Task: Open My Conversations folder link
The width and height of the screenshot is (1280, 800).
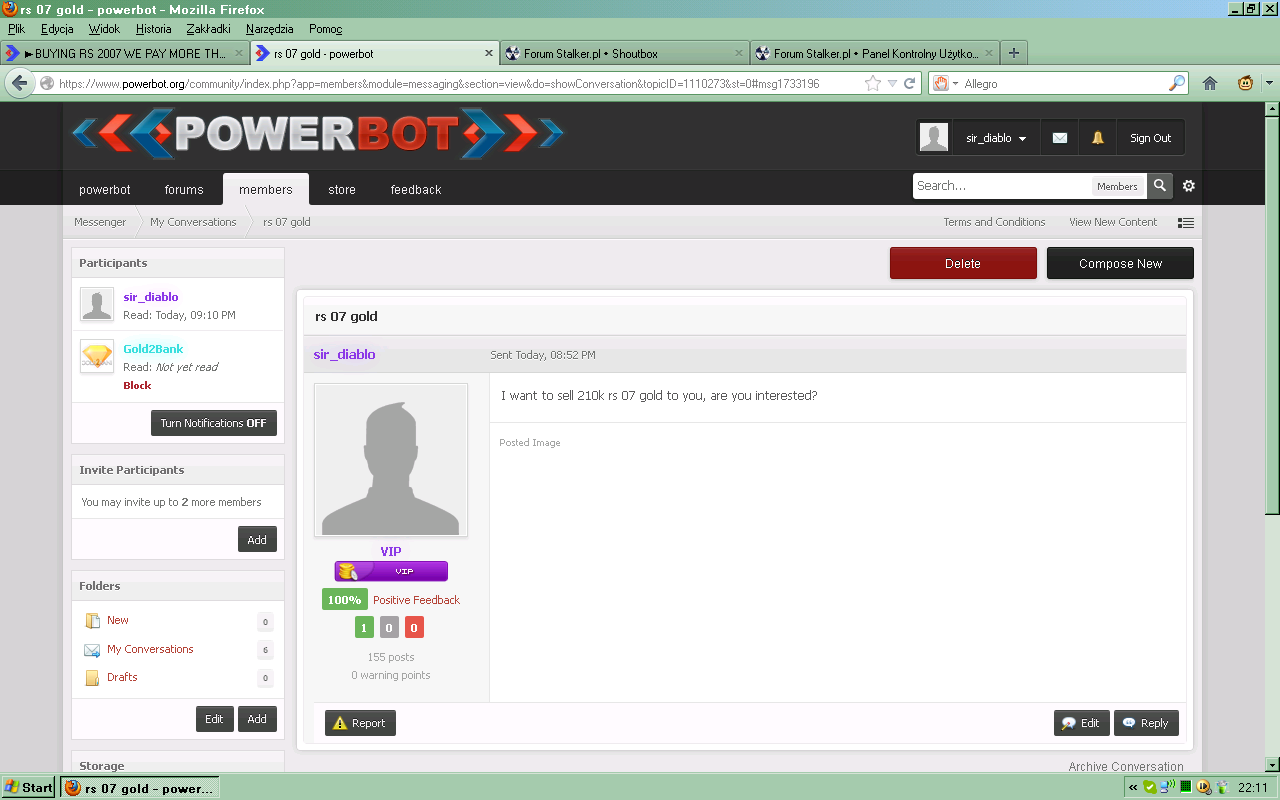Action: pyautogui.click(x=150, y=649)
